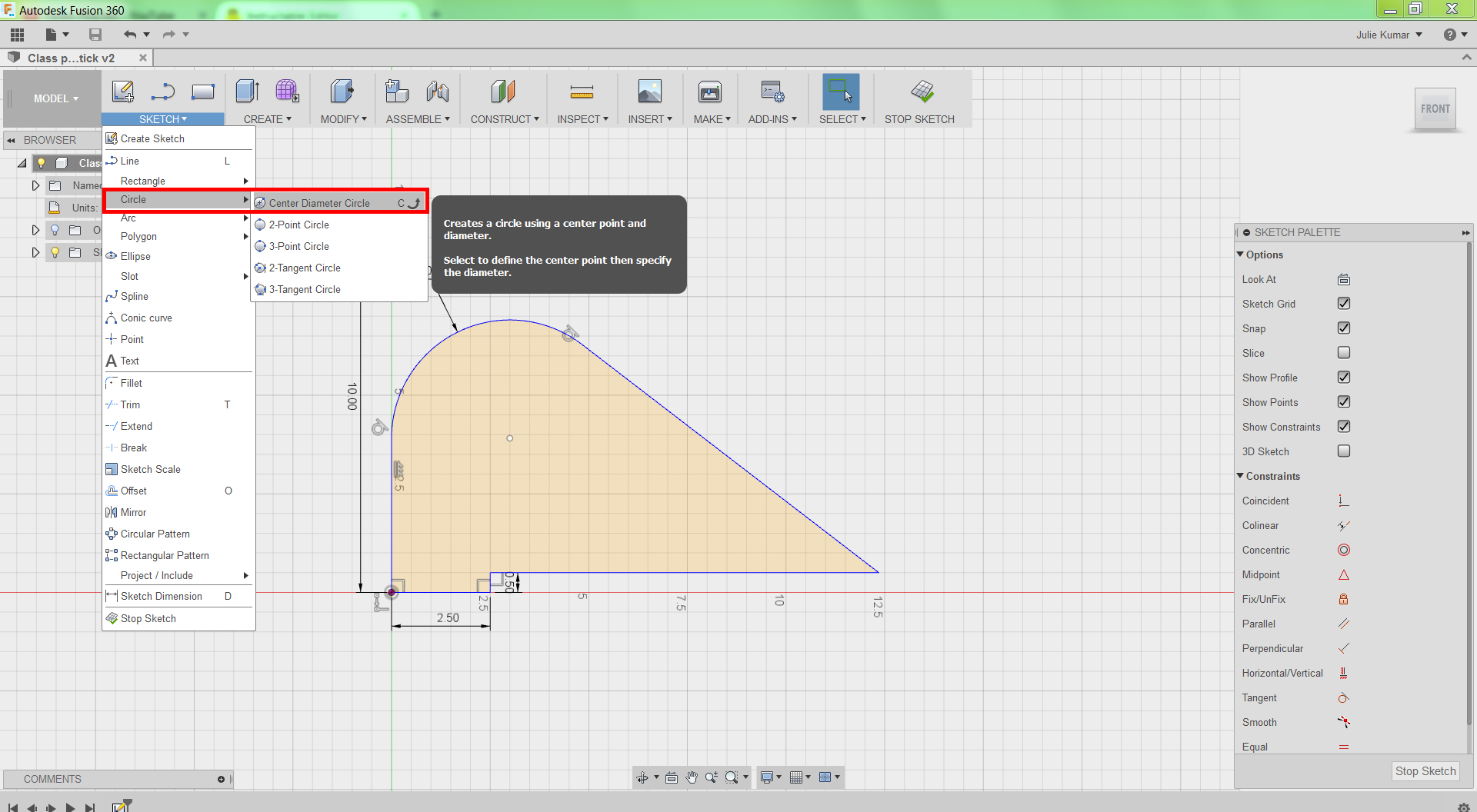Toggle the bottom browser folder's yellow lightbulb

(55, 252)
